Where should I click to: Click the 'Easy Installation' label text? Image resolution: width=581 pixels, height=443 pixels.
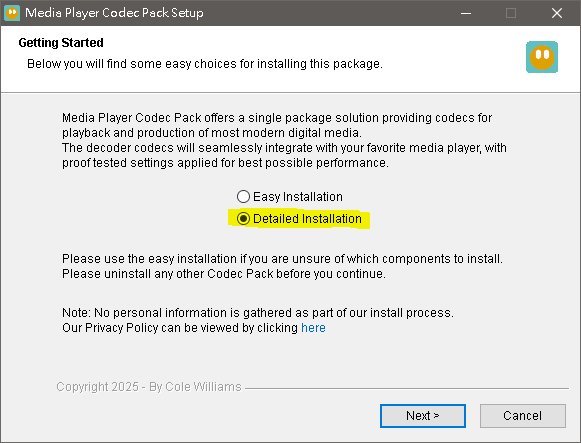298,197
